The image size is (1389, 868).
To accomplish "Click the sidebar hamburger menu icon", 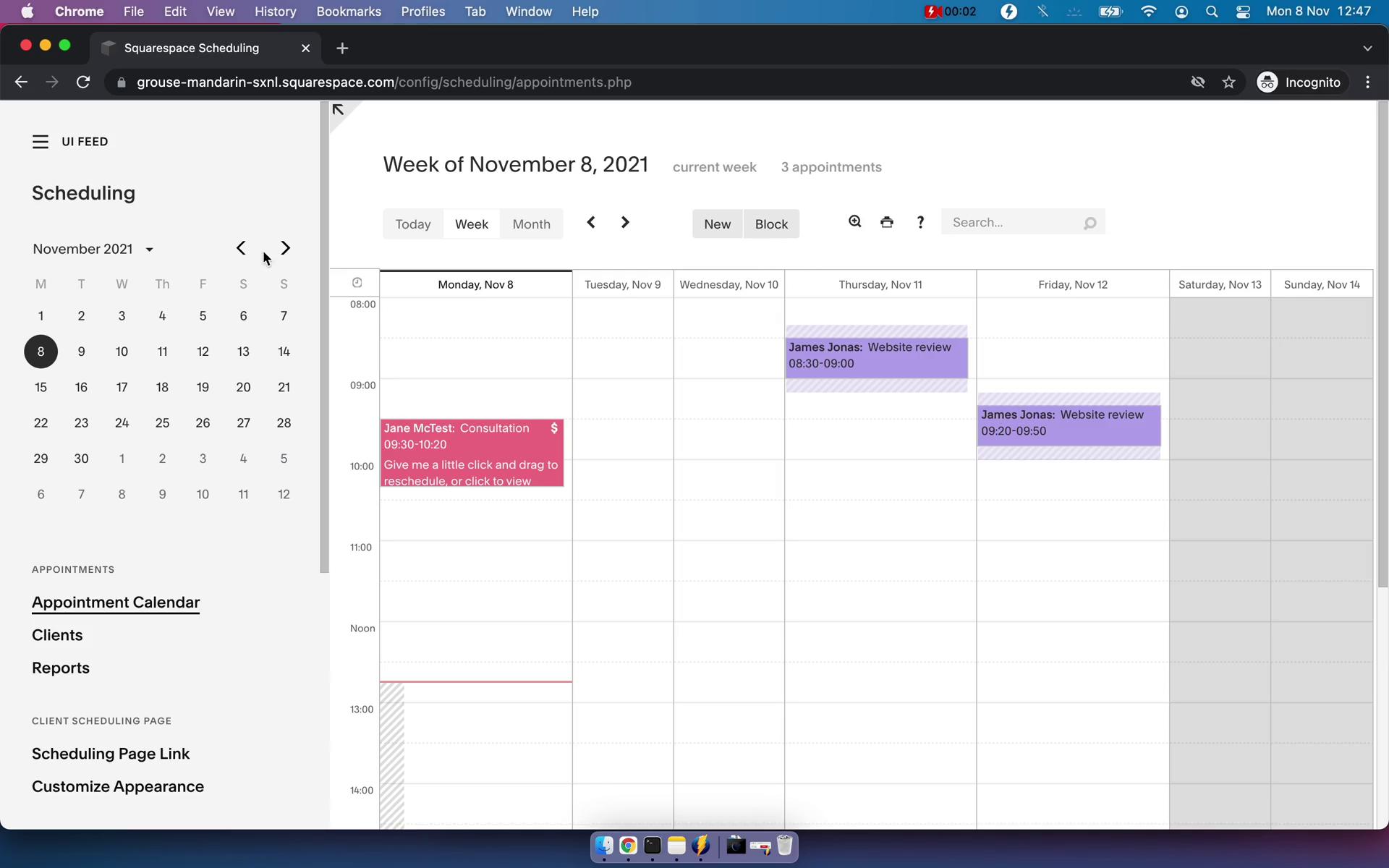I will 40,141.
